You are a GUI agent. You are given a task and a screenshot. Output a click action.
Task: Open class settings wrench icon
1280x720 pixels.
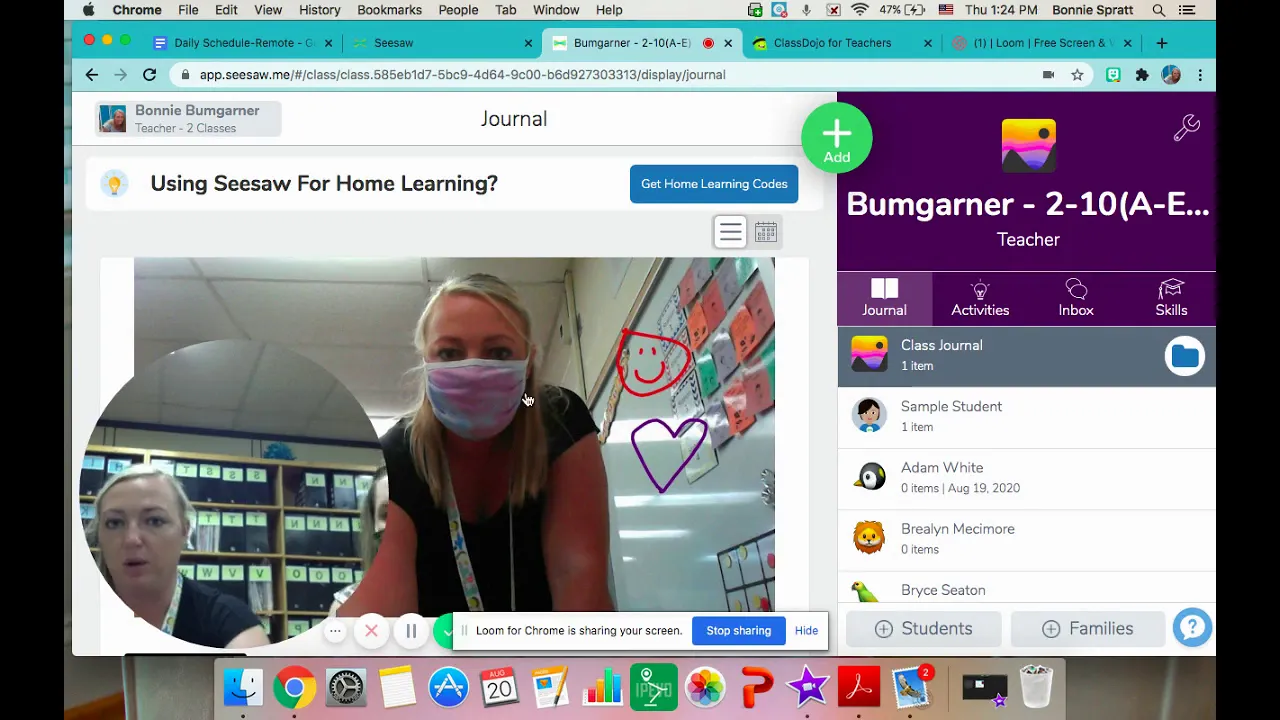1186,127
